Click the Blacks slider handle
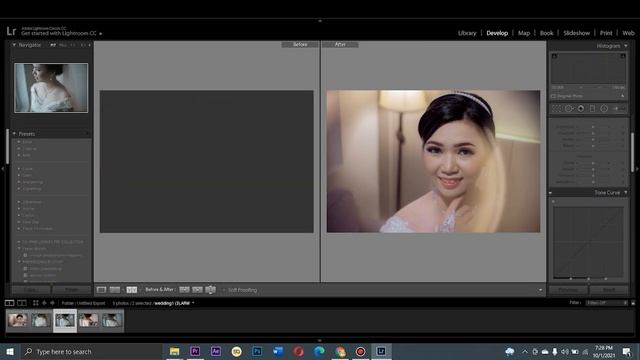The image size is (640, 360). coord(593,146)
